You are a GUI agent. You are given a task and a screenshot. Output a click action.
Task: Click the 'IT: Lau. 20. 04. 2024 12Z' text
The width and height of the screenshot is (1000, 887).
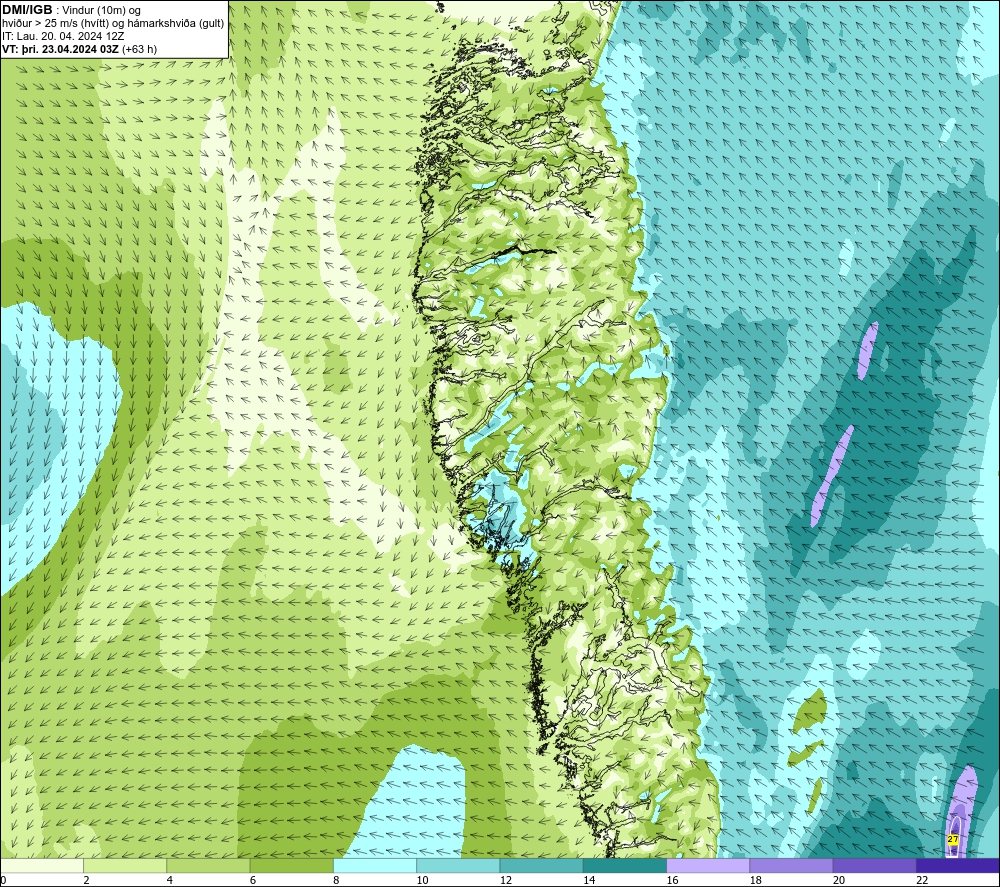pyautogui.click(x=63, y=36)
